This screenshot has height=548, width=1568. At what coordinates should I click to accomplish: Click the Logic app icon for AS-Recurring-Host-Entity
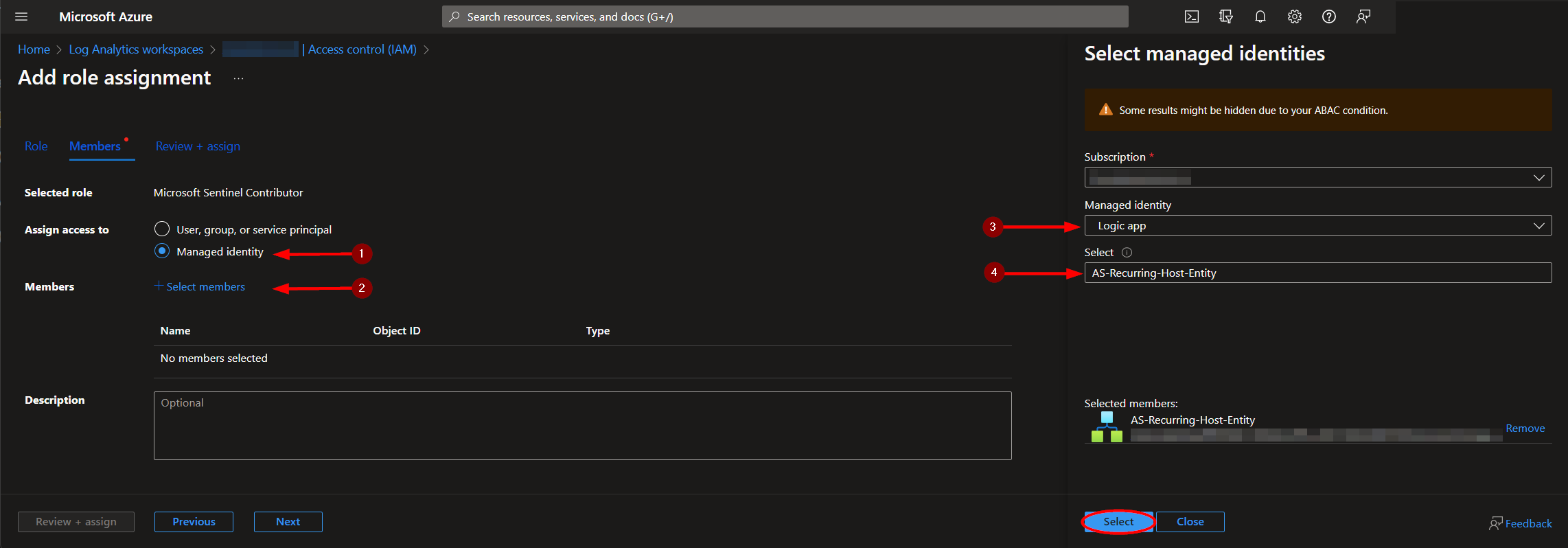point(1107,427)
